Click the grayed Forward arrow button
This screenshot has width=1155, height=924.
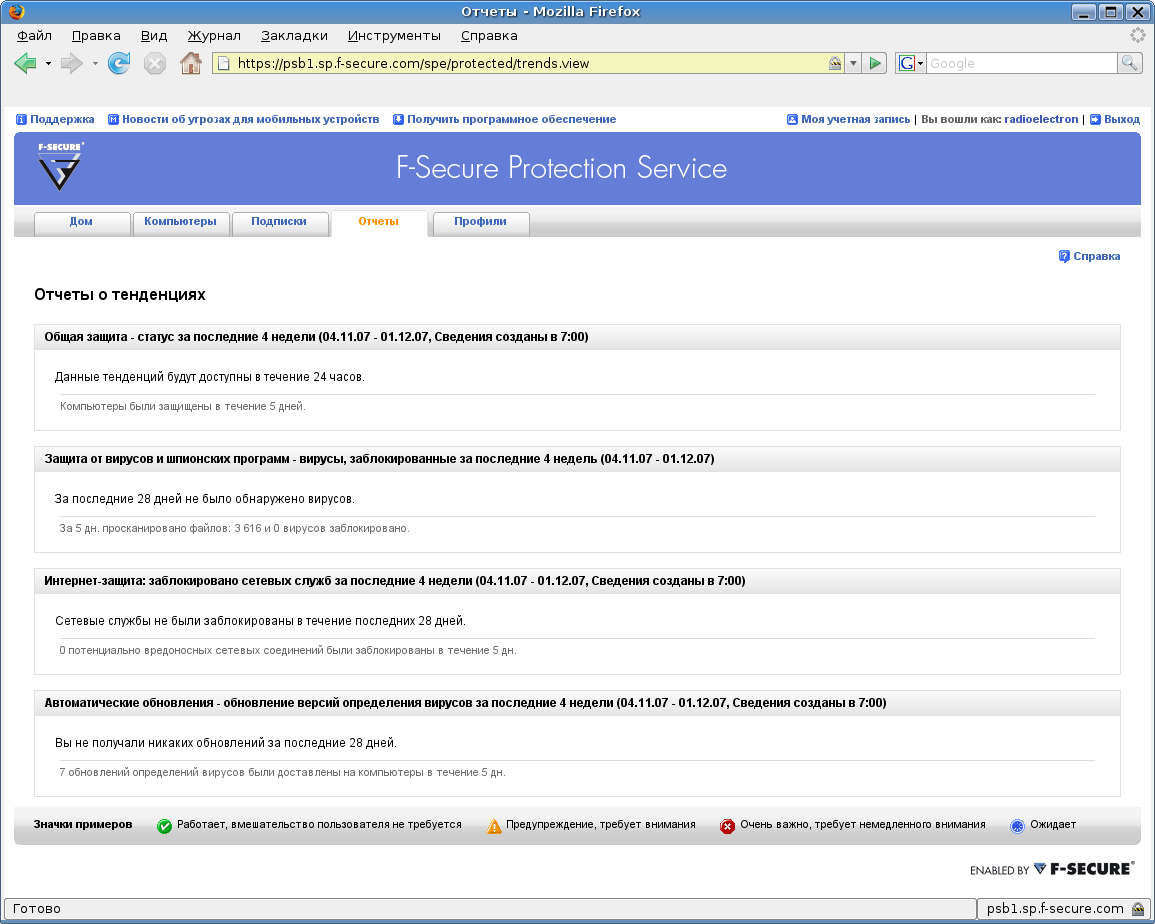[x=71, y=63]
